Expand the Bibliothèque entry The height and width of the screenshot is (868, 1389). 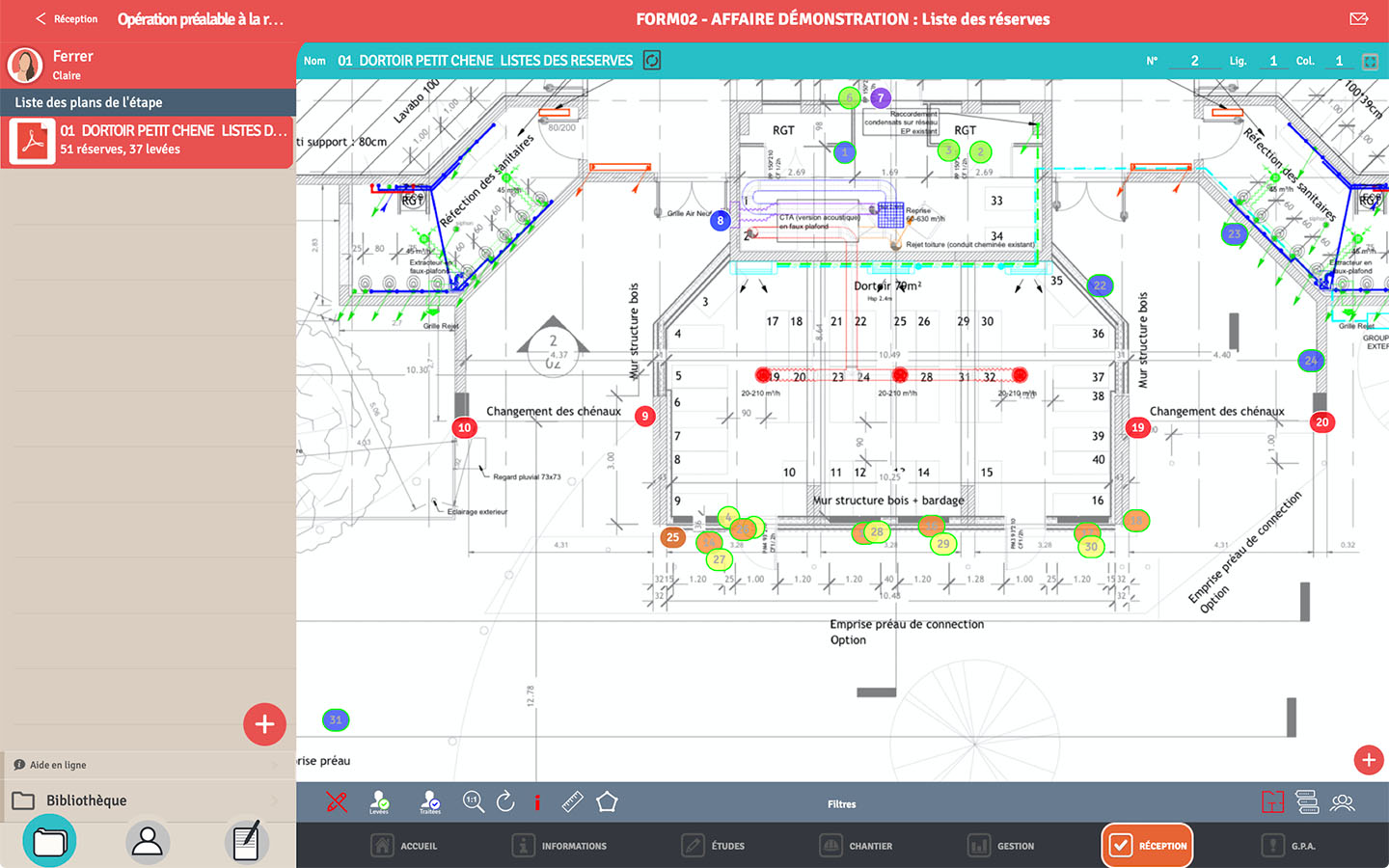click(148, 800)
